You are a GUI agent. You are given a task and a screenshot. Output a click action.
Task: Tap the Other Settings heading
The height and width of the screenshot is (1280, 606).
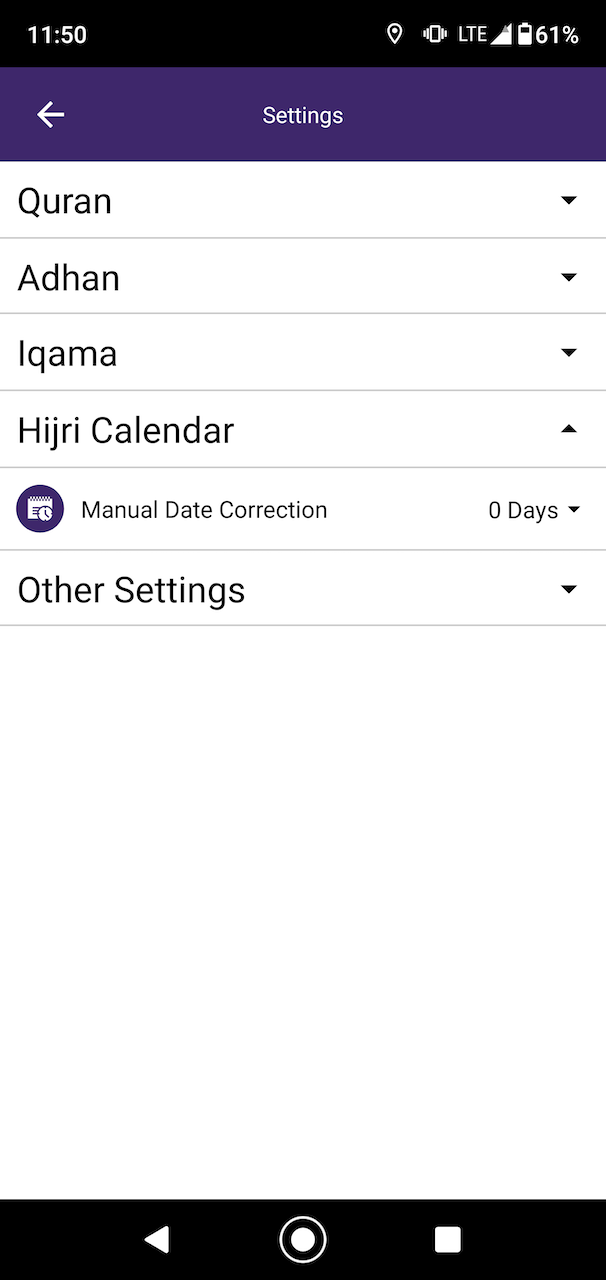coord(131,590)
